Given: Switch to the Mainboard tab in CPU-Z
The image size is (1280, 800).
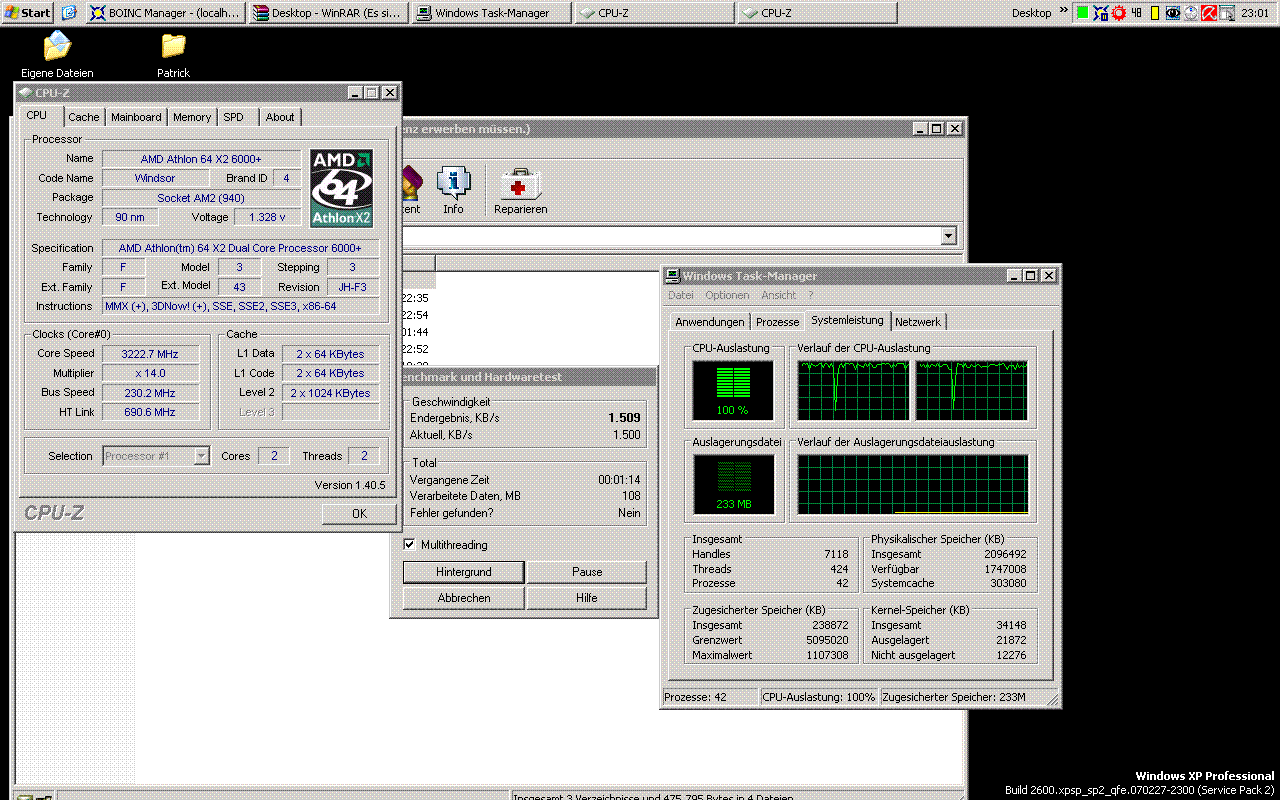Looking at the screenshot, I should [136, 117].
